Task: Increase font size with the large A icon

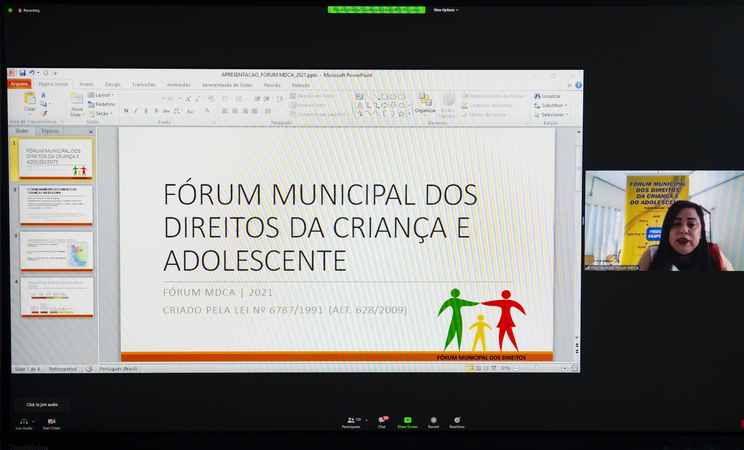Action: point(188,99)
